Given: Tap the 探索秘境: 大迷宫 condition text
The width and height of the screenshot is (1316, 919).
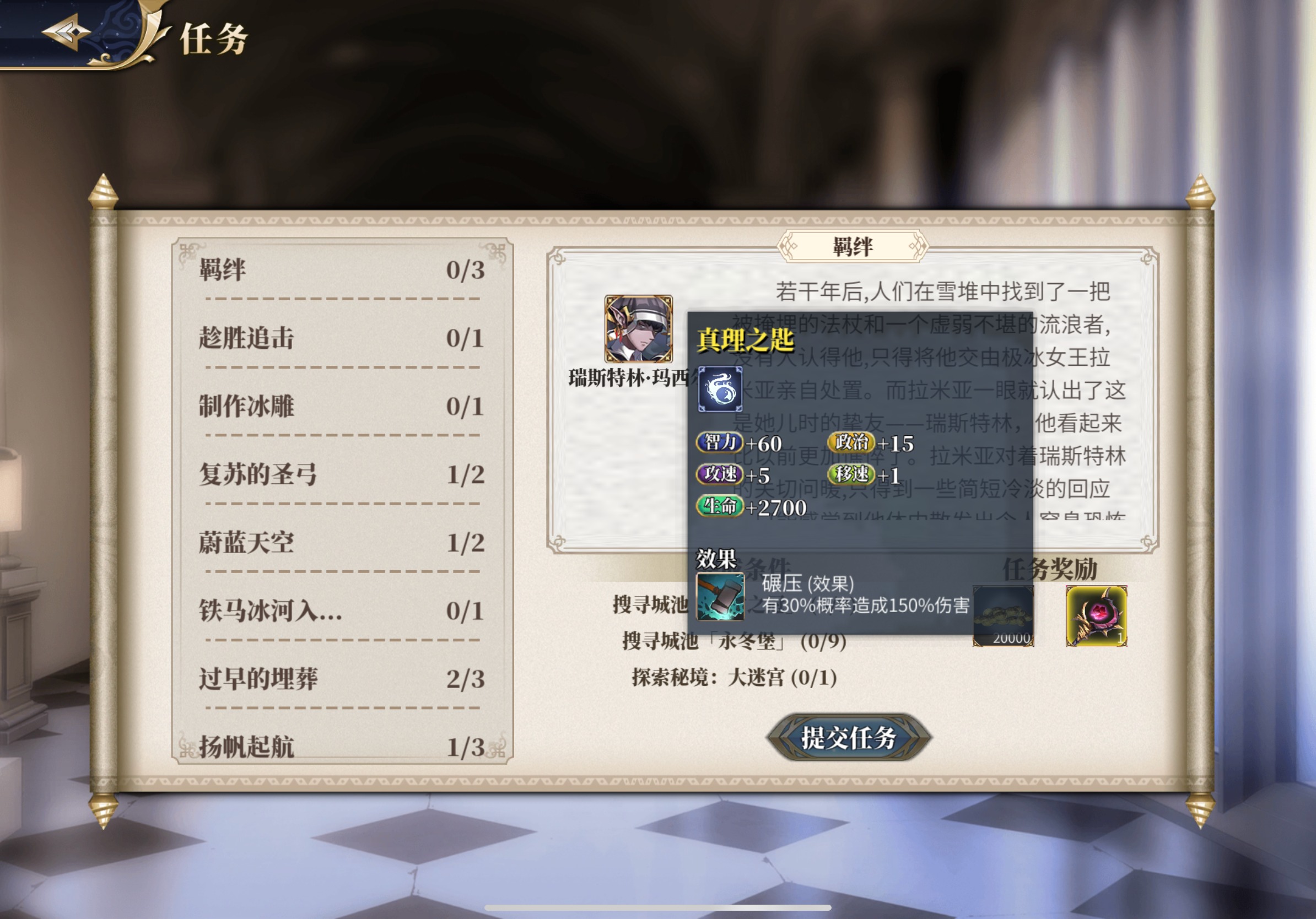Looking at the screenshot, I should 734,678.
